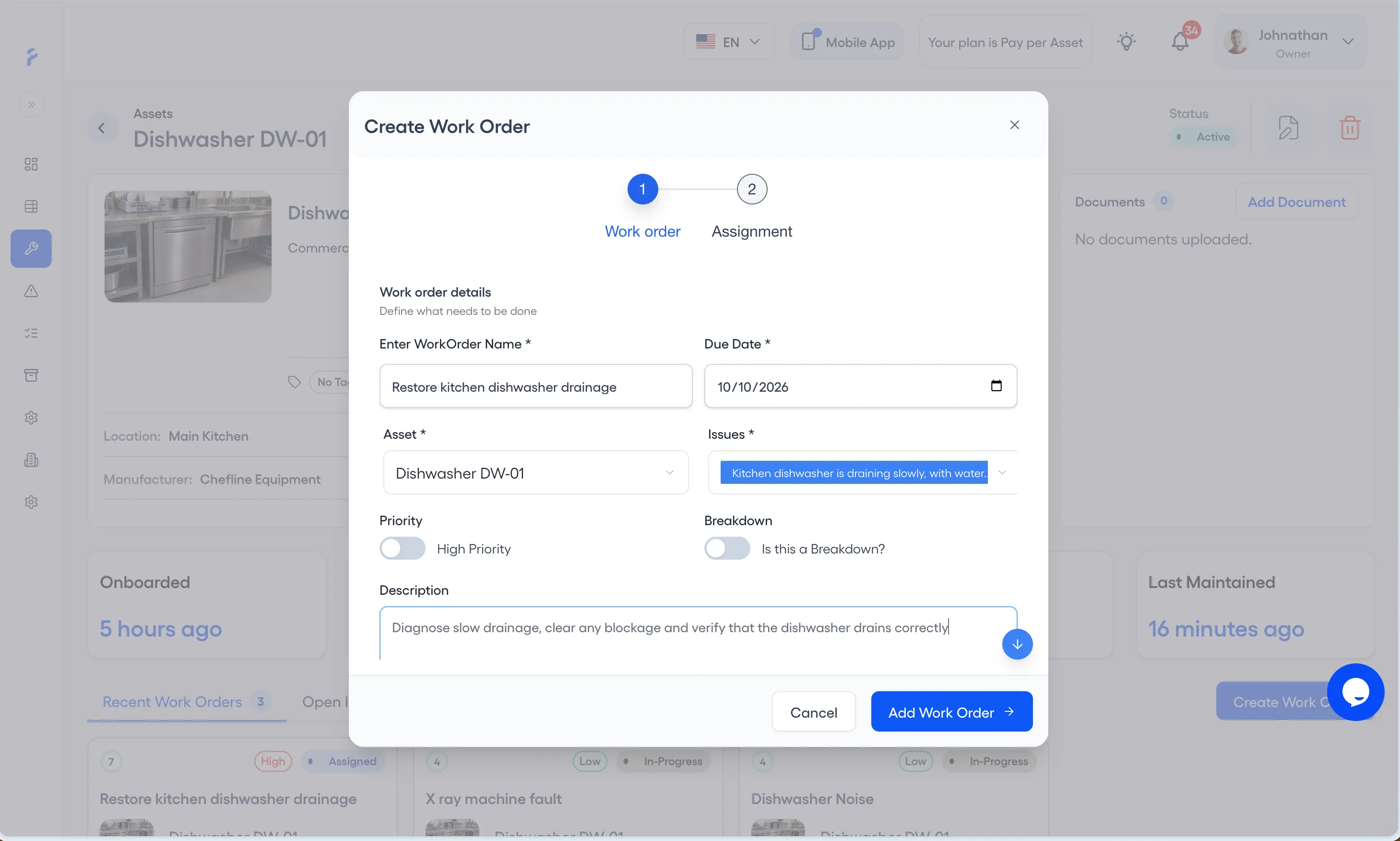Image resolution: width=1400 pixels, height=841 pixels.
Task: Open the table sidebar icon
Action: (31, 206)
